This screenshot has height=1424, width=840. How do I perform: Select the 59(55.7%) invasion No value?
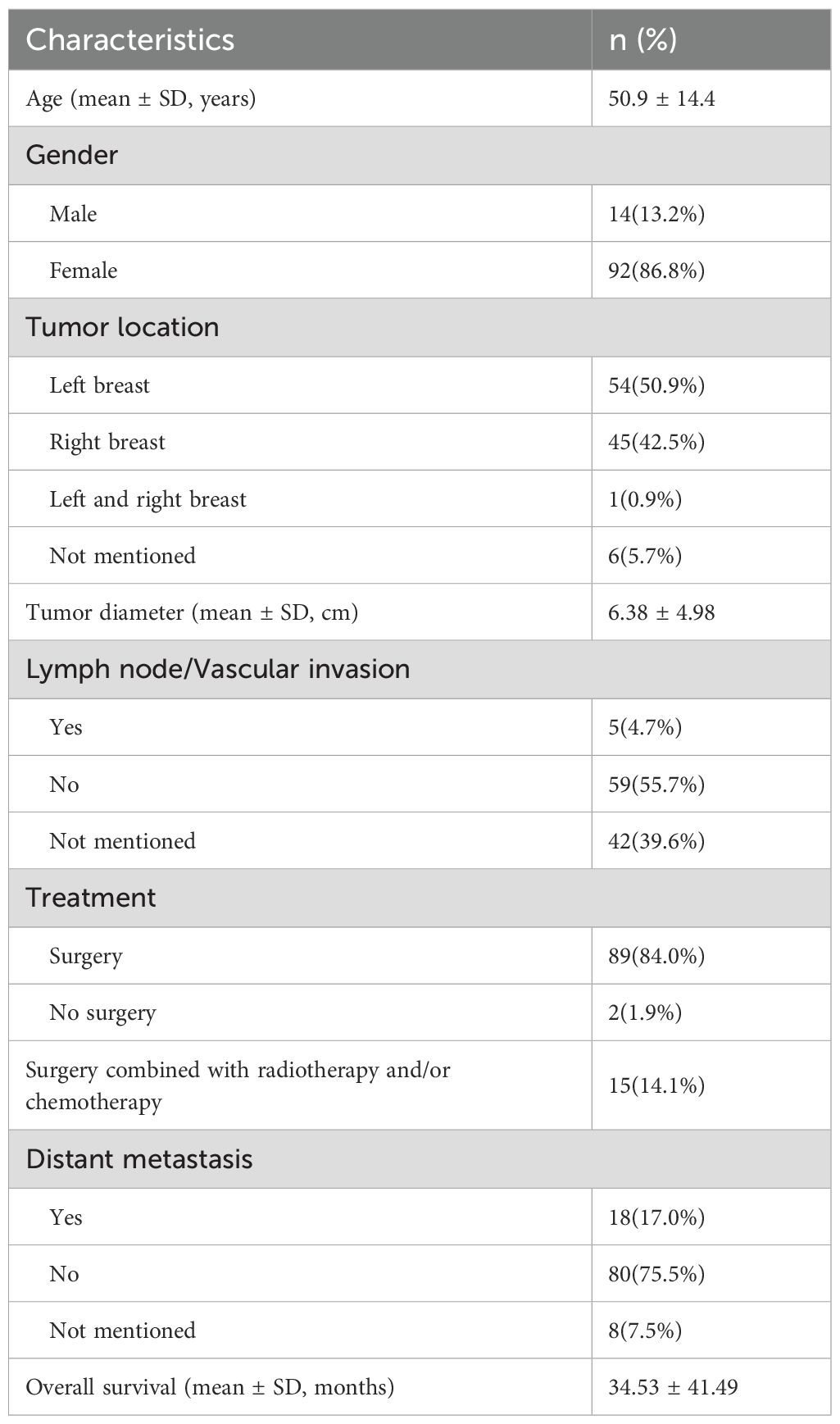click(656, 785)
